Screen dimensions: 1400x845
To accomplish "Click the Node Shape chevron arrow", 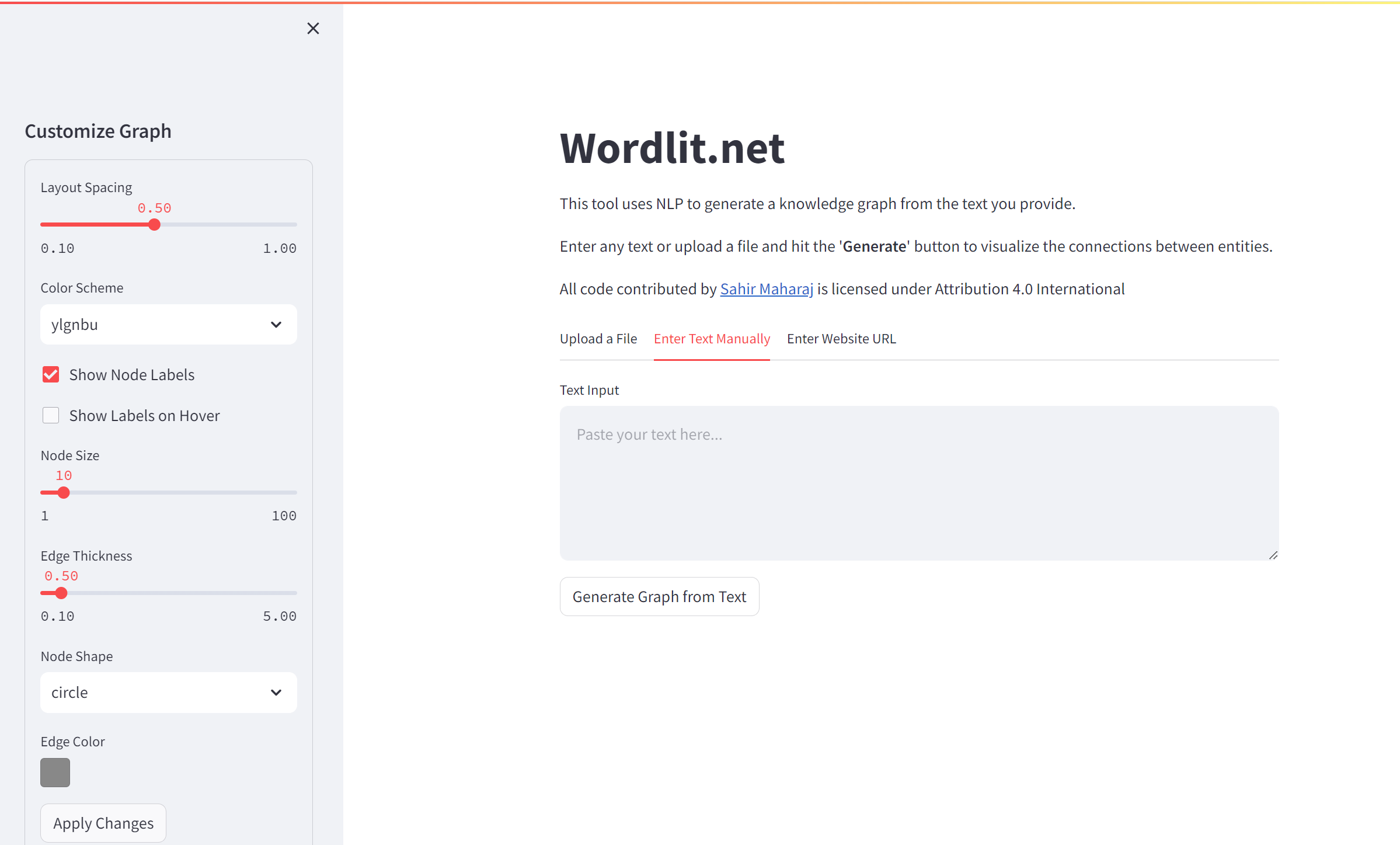I will tap(276, 692).
